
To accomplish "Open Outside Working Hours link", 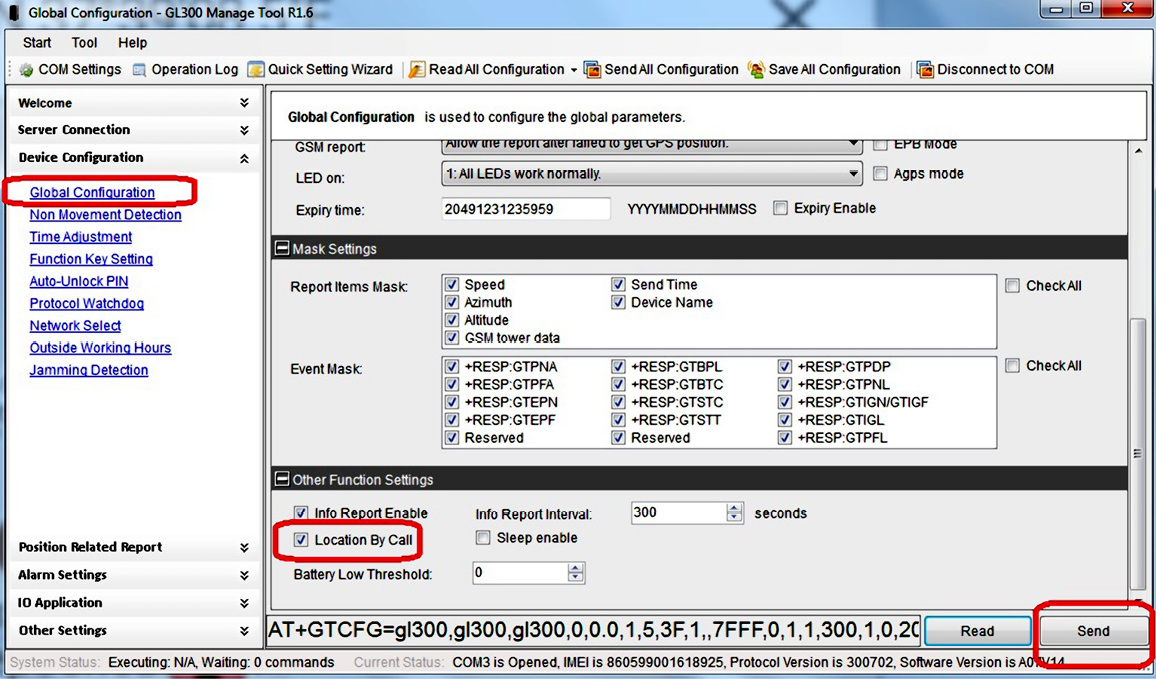I will click(x=100, y=347).
